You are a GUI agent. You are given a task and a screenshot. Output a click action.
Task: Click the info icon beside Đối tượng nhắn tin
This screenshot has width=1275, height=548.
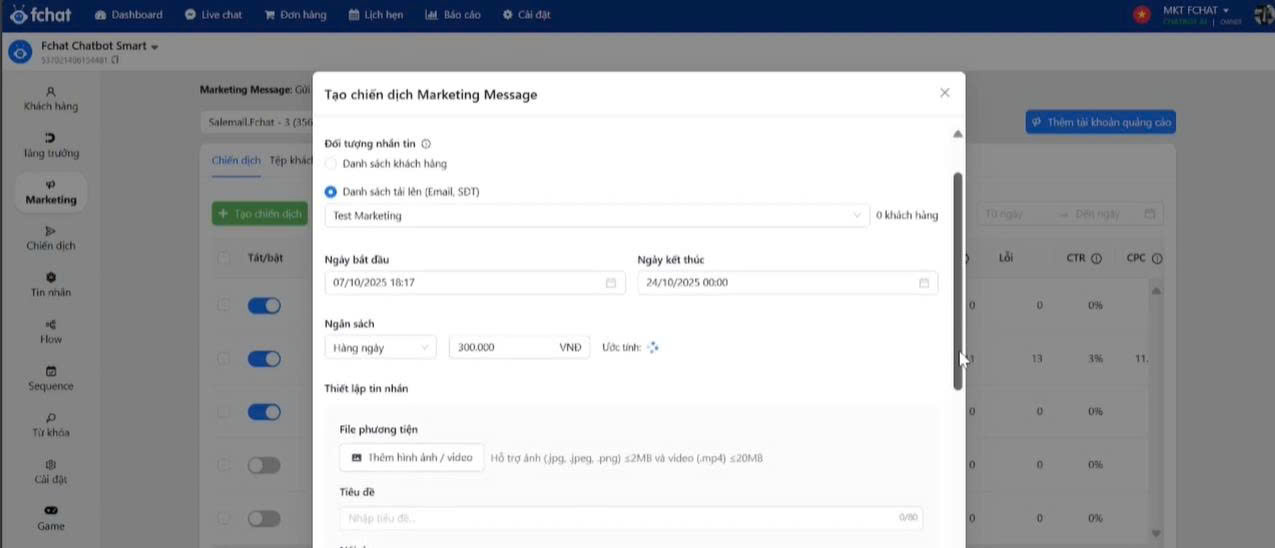tap(426, 144)
